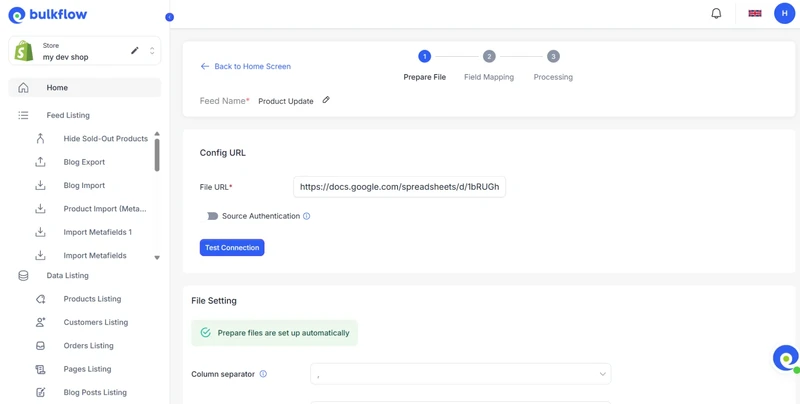Viewport: 800px width, 404px height.
Task: Click the bulkflow logo
Action: 47,15
